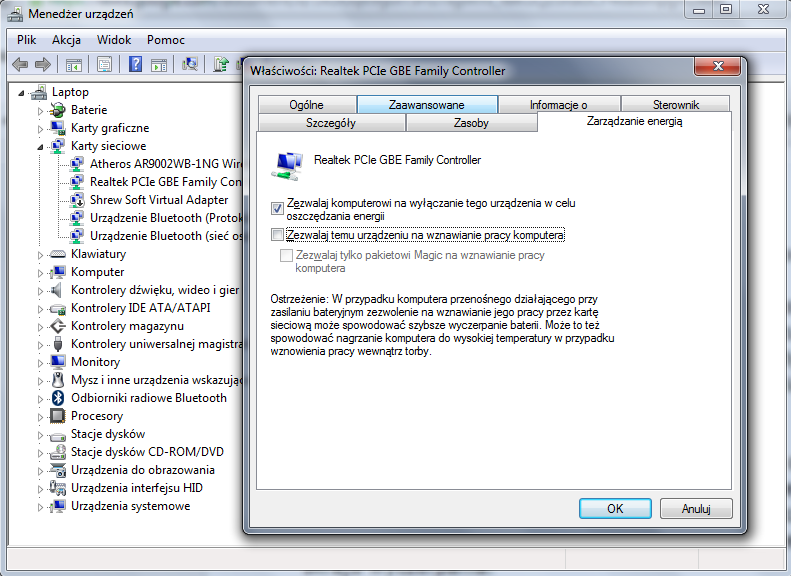Click the Urządzenia do obrazowania camera icon

pos(58,470)
